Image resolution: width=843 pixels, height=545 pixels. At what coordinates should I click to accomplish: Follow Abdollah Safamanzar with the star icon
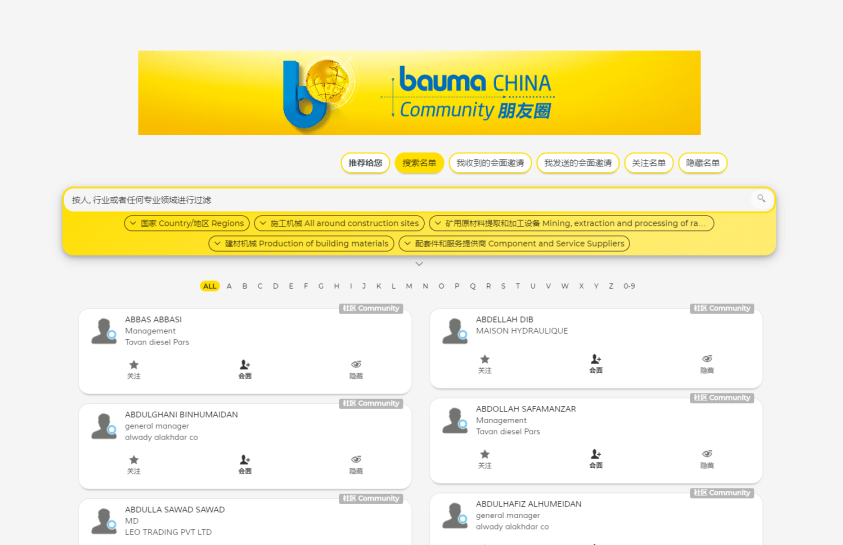[x=485, y=455]
